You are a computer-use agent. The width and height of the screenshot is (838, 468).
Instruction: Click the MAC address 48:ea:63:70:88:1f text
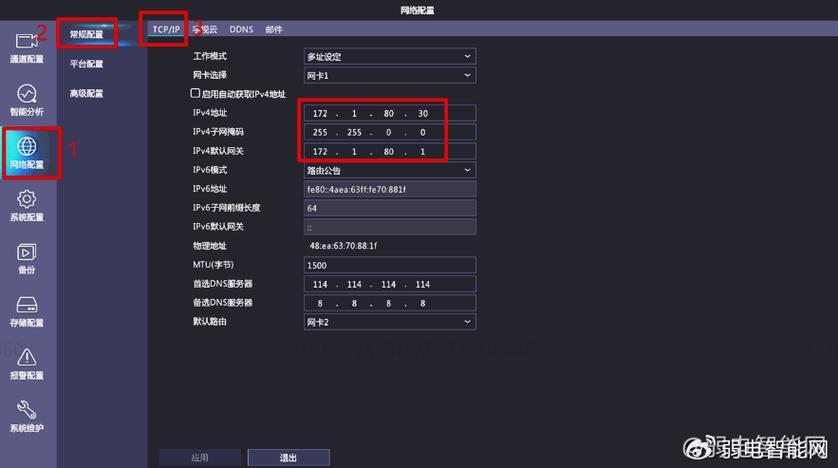pos(344,246)
